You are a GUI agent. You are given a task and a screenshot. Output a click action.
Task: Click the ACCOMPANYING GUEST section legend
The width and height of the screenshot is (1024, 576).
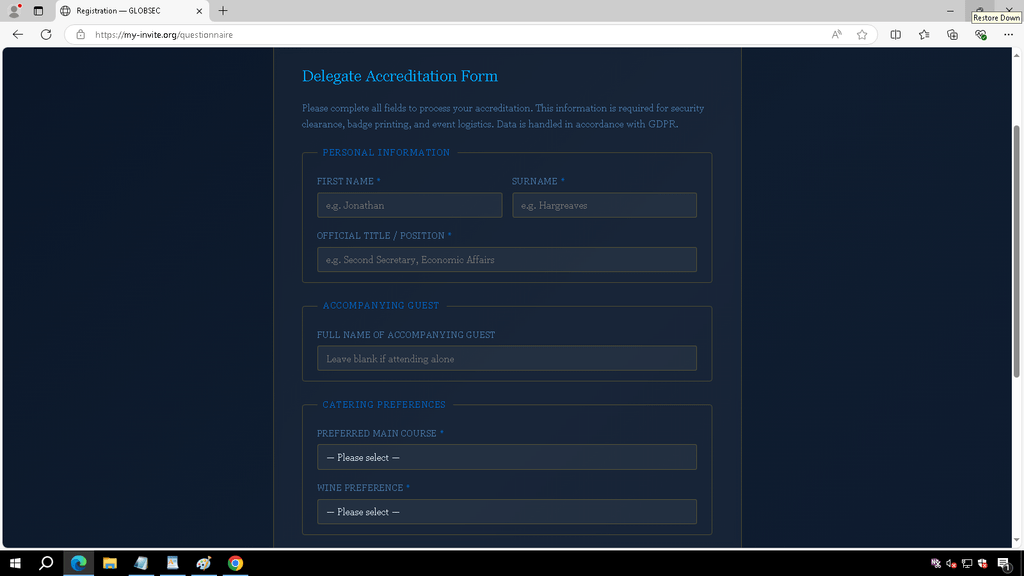coord(381,306)
